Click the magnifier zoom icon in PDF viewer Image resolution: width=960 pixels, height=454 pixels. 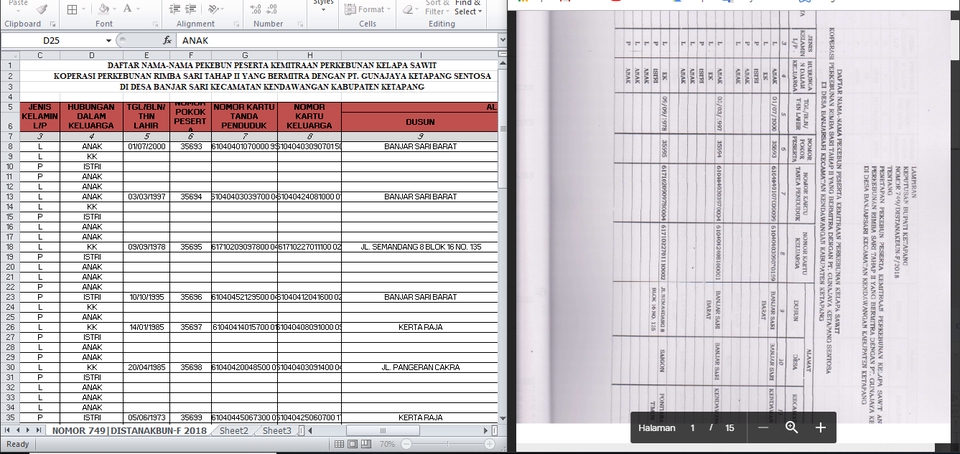point(792,428)
